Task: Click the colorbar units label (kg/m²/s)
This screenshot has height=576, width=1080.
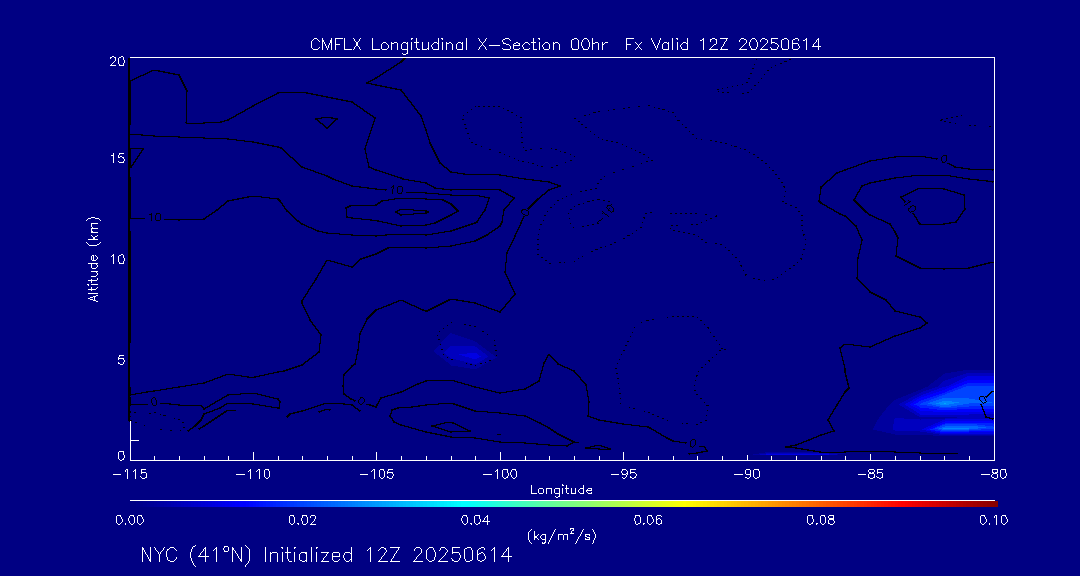Action: [561, 536]
